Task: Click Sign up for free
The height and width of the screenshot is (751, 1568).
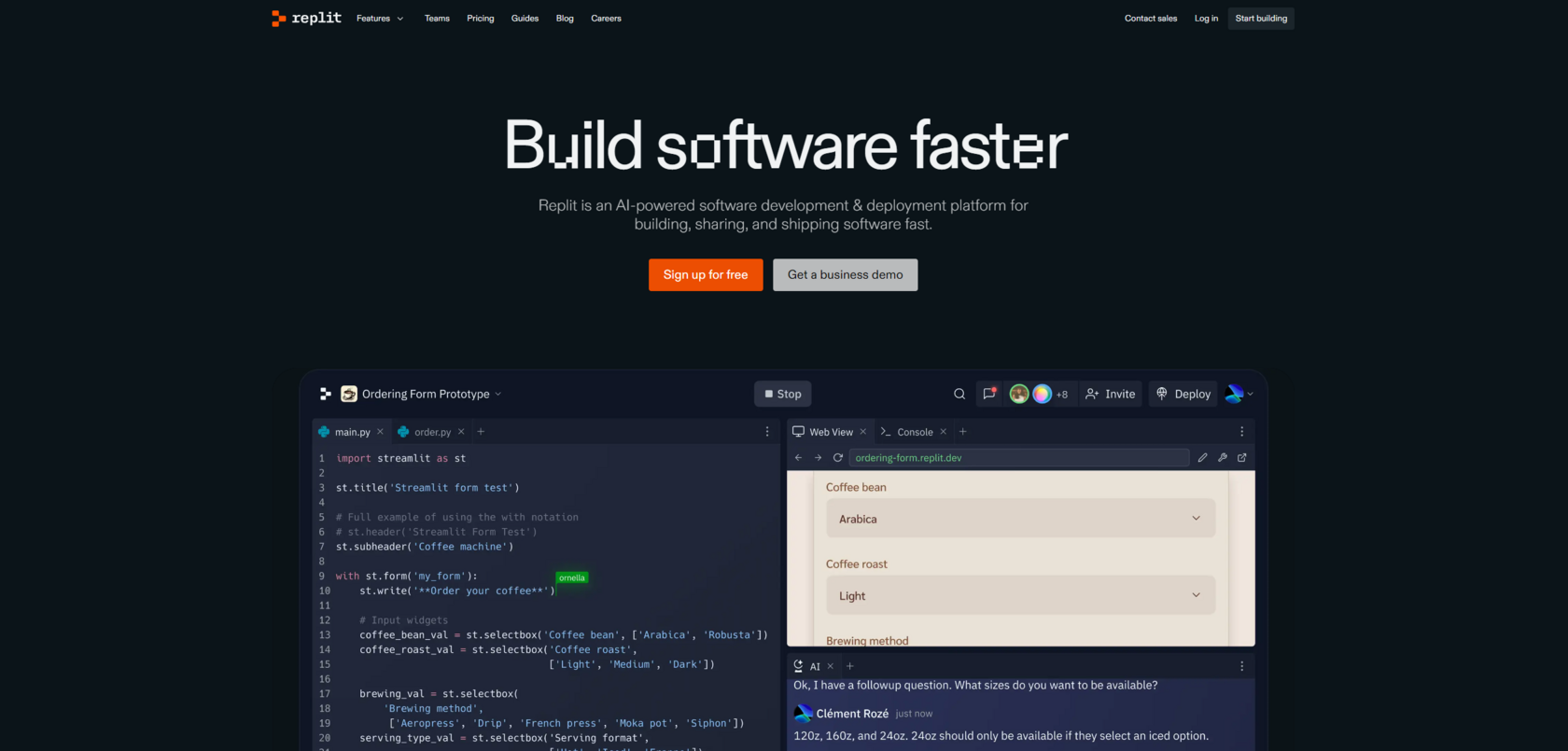Action: point(706,275)
